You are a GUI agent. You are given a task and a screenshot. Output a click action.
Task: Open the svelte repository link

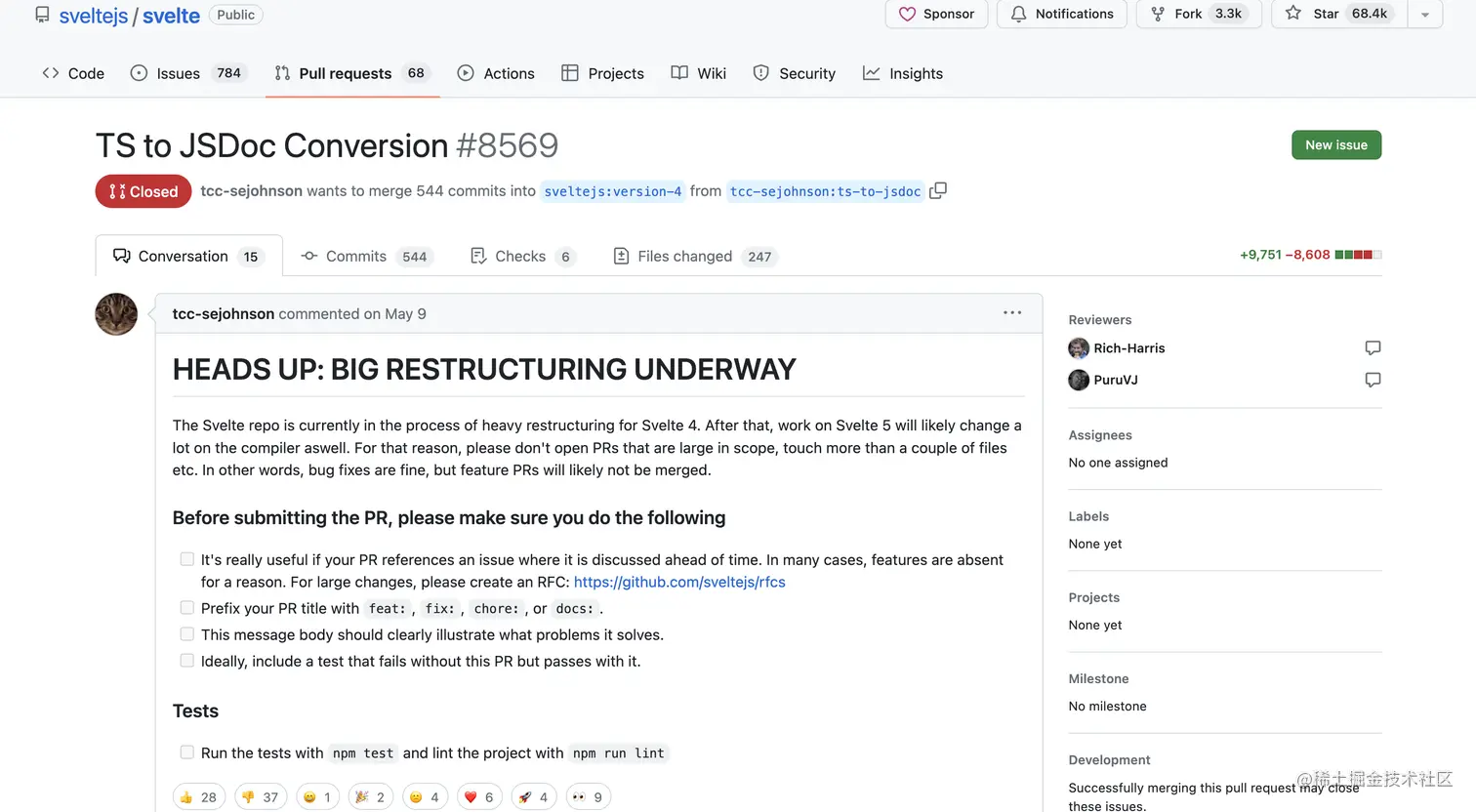pos(171,16)
